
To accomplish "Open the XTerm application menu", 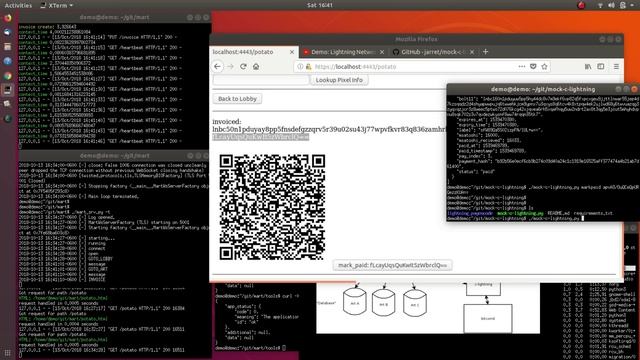I will (x=57, y=5).
